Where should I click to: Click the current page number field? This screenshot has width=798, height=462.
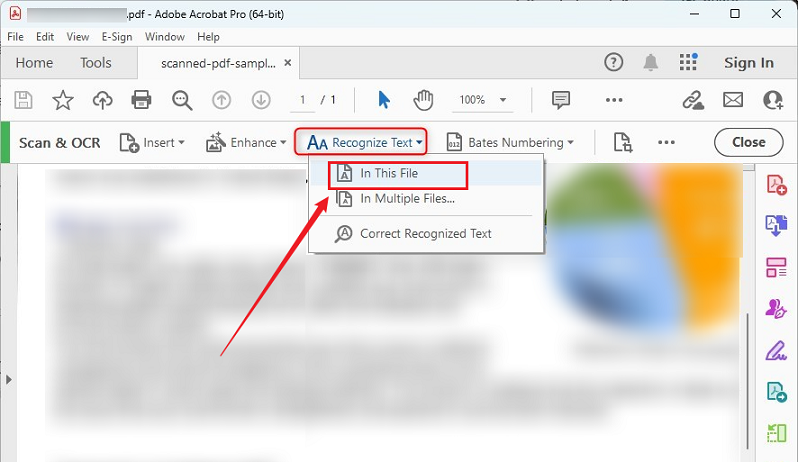[302, 100]
